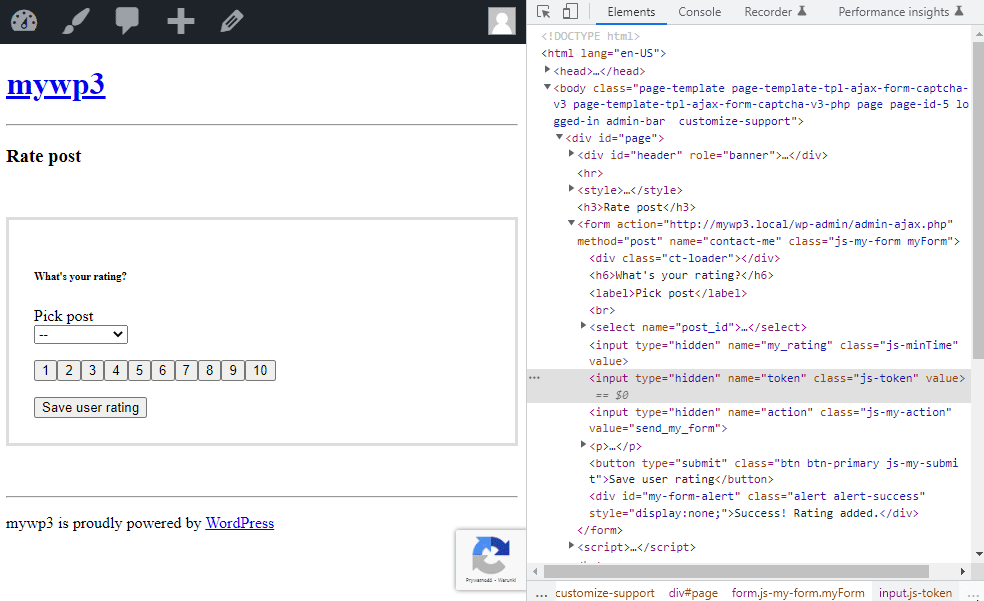Viewport: 984px width, 601px height.
Task: Open the Pick post dropdown
Action: click(80, 334)
